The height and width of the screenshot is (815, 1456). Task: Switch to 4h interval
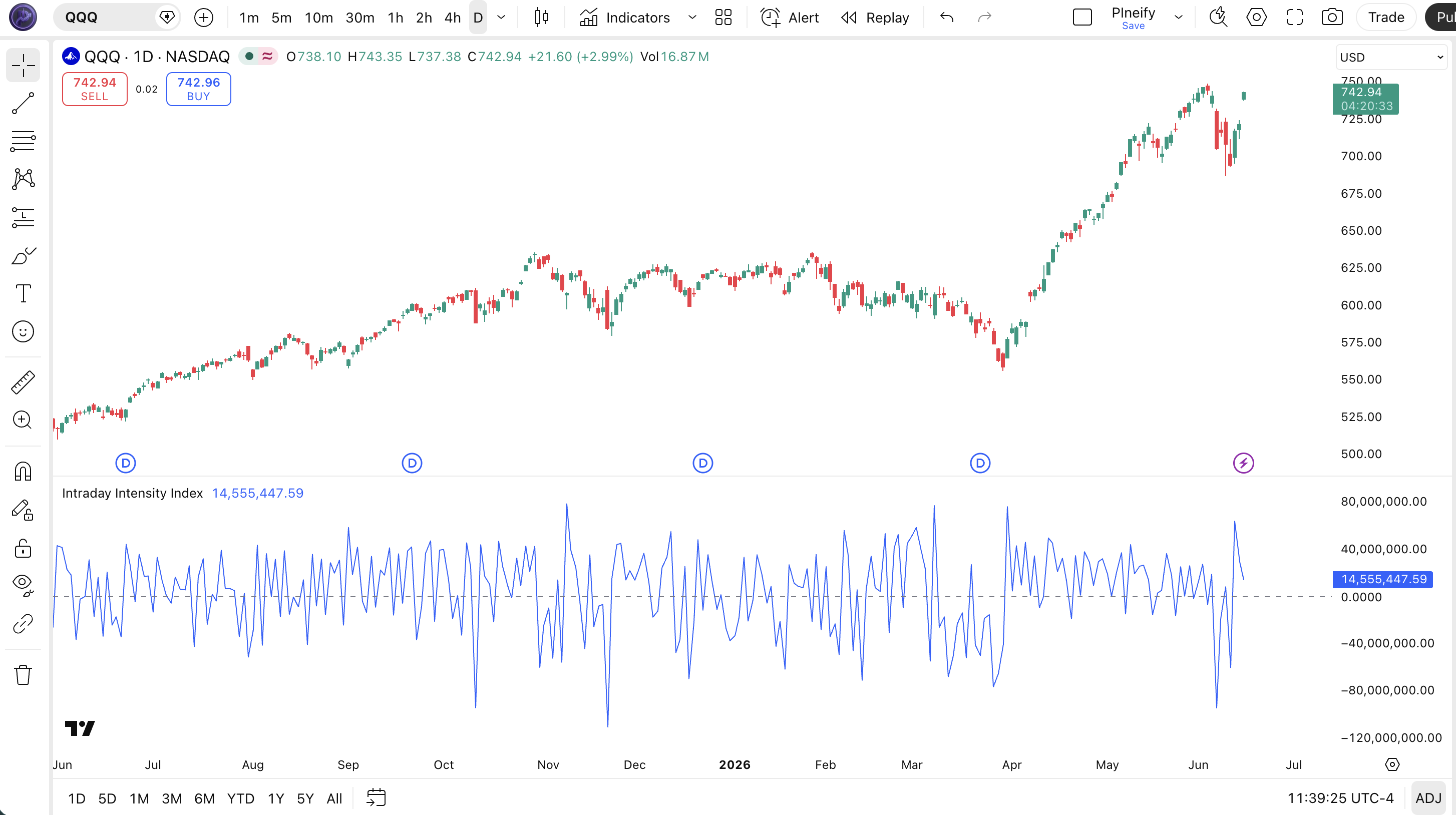tap(453, 18)
